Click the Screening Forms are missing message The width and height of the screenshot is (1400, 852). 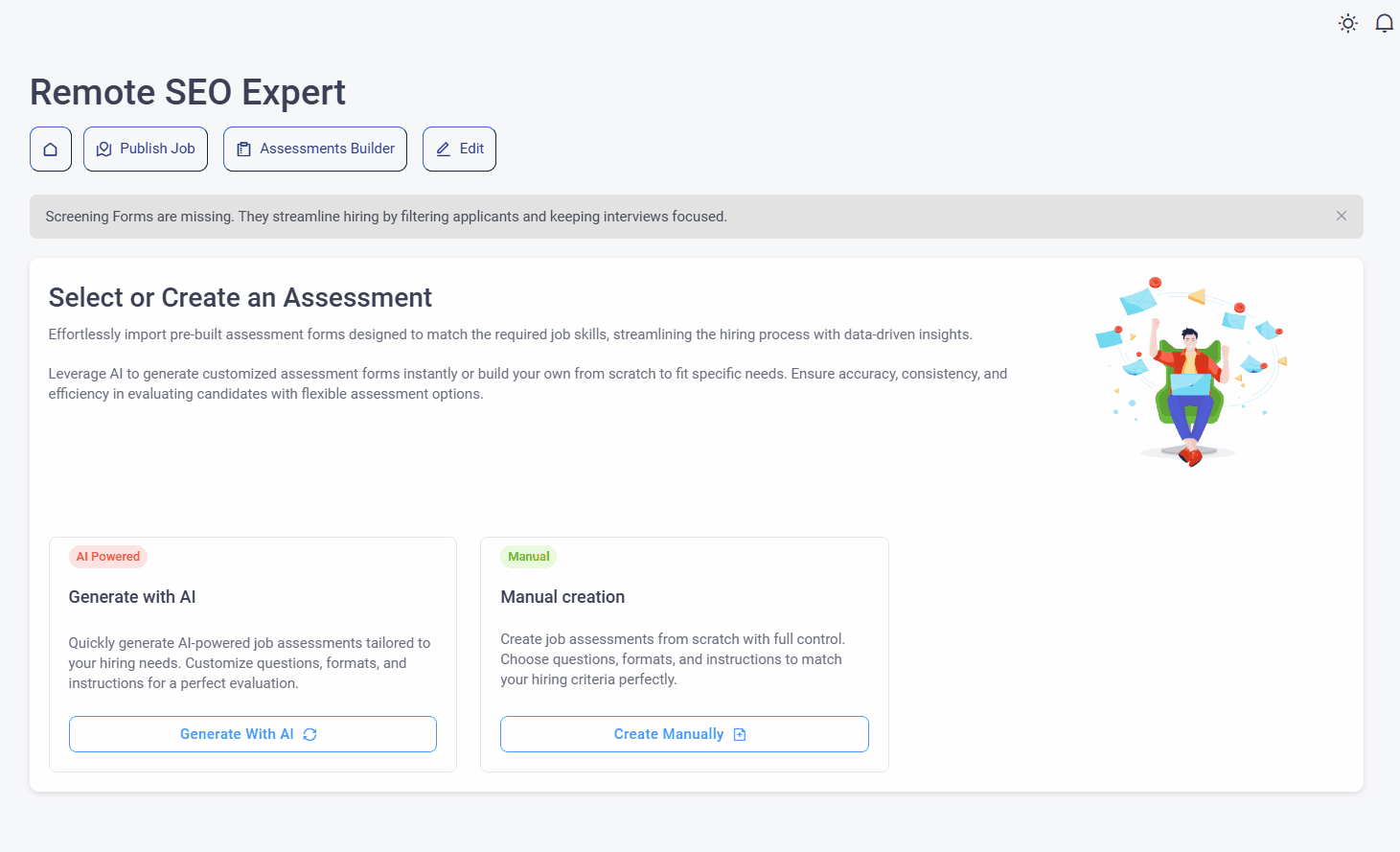coord(386,217)
